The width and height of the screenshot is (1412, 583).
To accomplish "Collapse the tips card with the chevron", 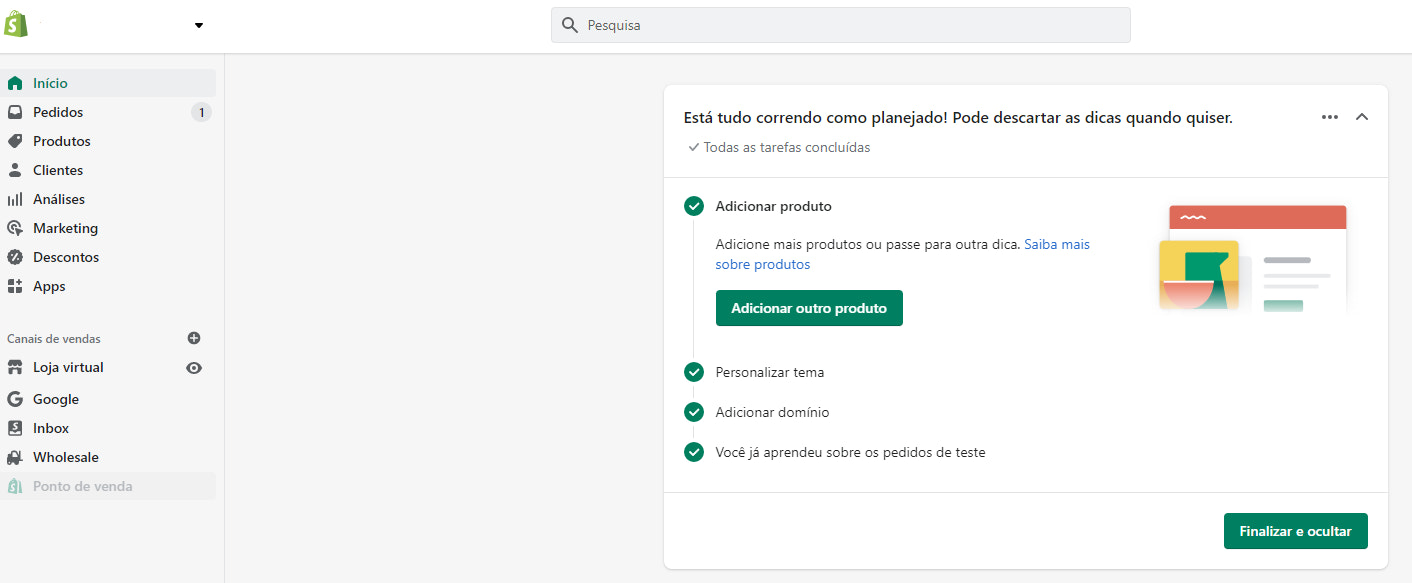I will point(1361,117).
